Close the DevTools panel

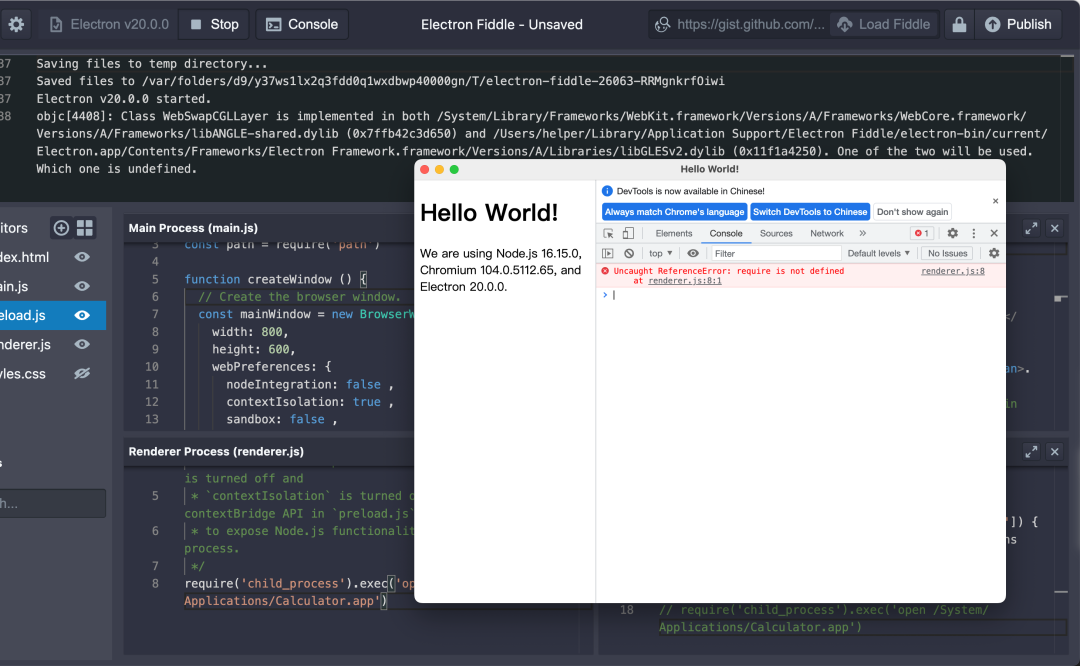(994, 233)
